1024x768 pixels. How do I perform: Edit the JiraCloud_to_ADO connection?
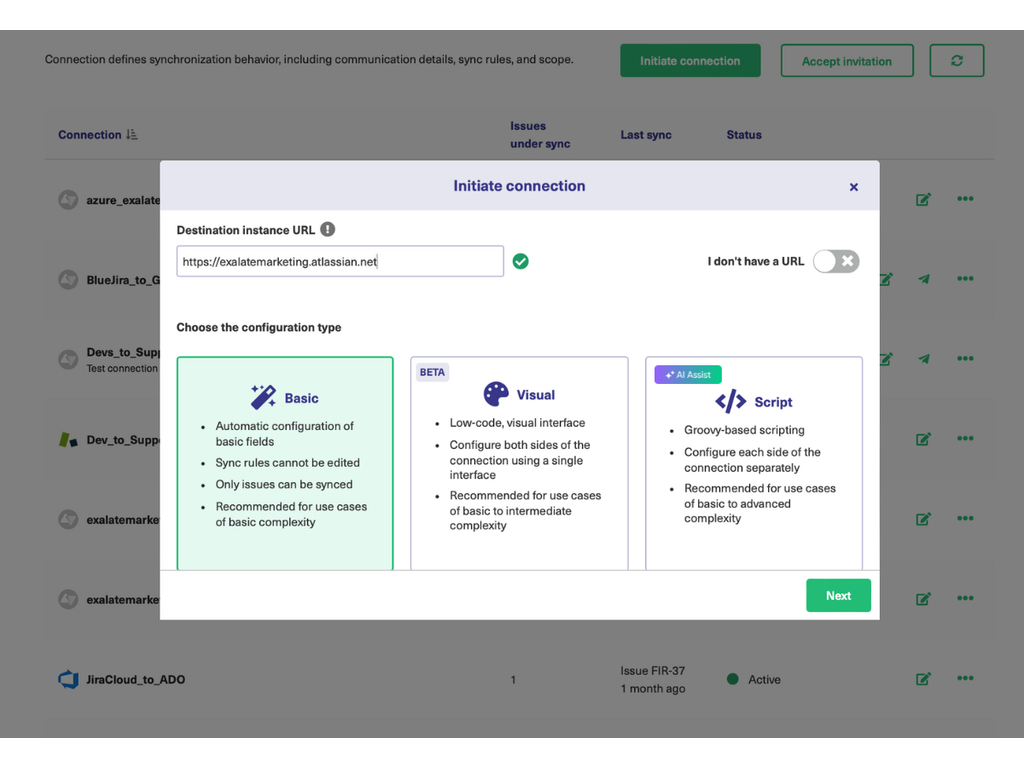point(923,679)
